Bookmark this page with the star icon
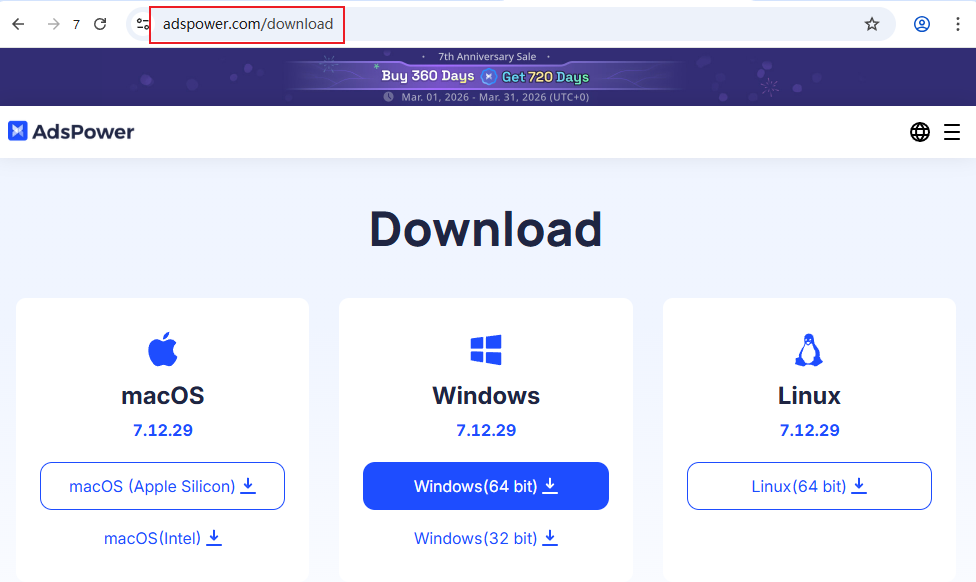This screenshot has height=582, width=976. point(871,24)
